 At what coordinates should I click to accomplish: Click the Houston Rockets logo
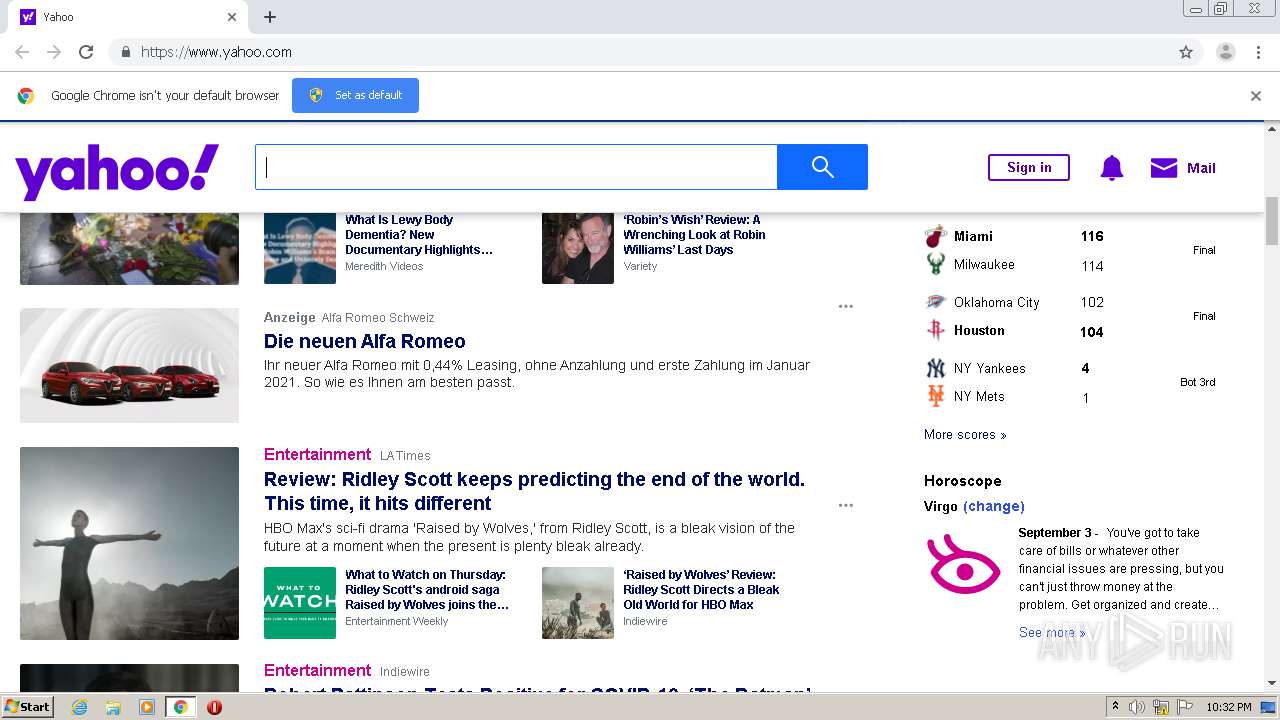935,330
